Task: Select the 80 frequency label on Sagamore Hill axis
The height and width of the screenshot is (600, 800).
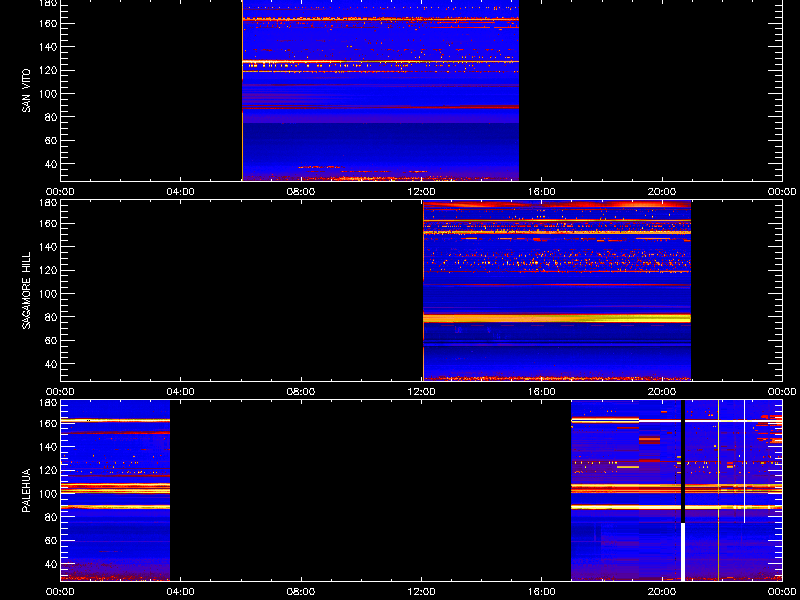Action: (52, 317)
